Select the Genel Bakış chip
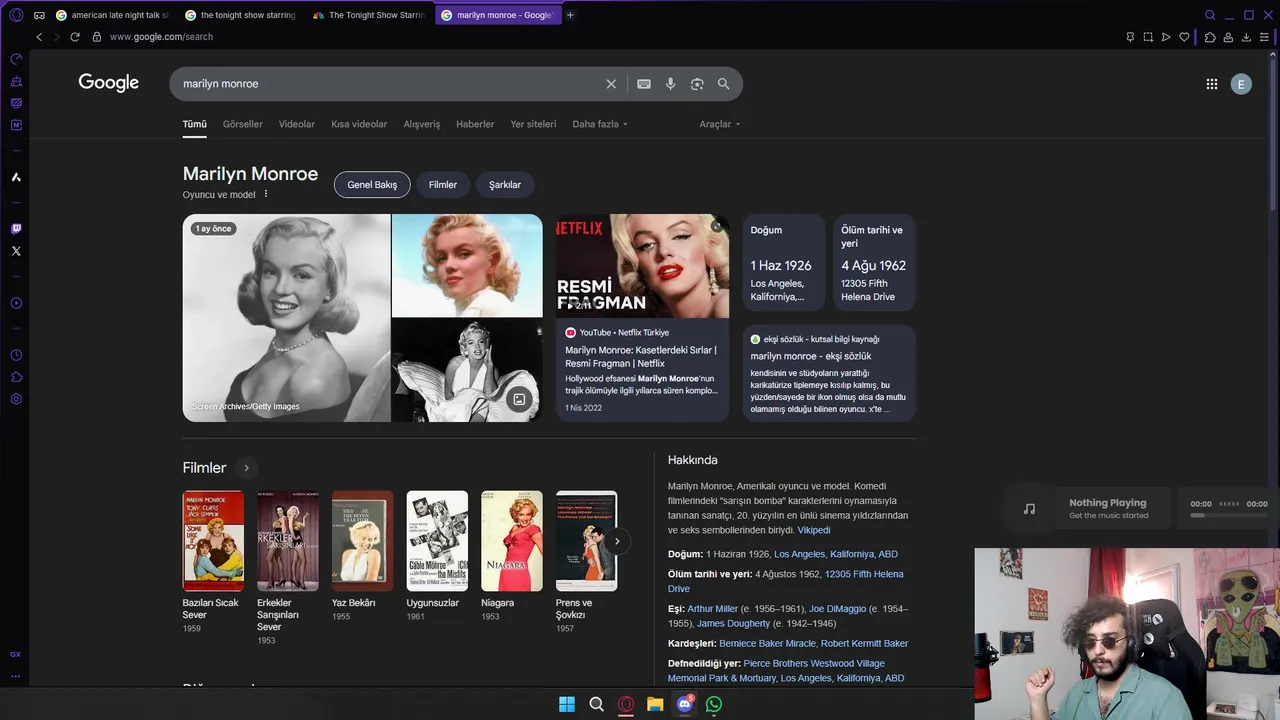The image size is (1280, 720). click(x=372, y=185)
